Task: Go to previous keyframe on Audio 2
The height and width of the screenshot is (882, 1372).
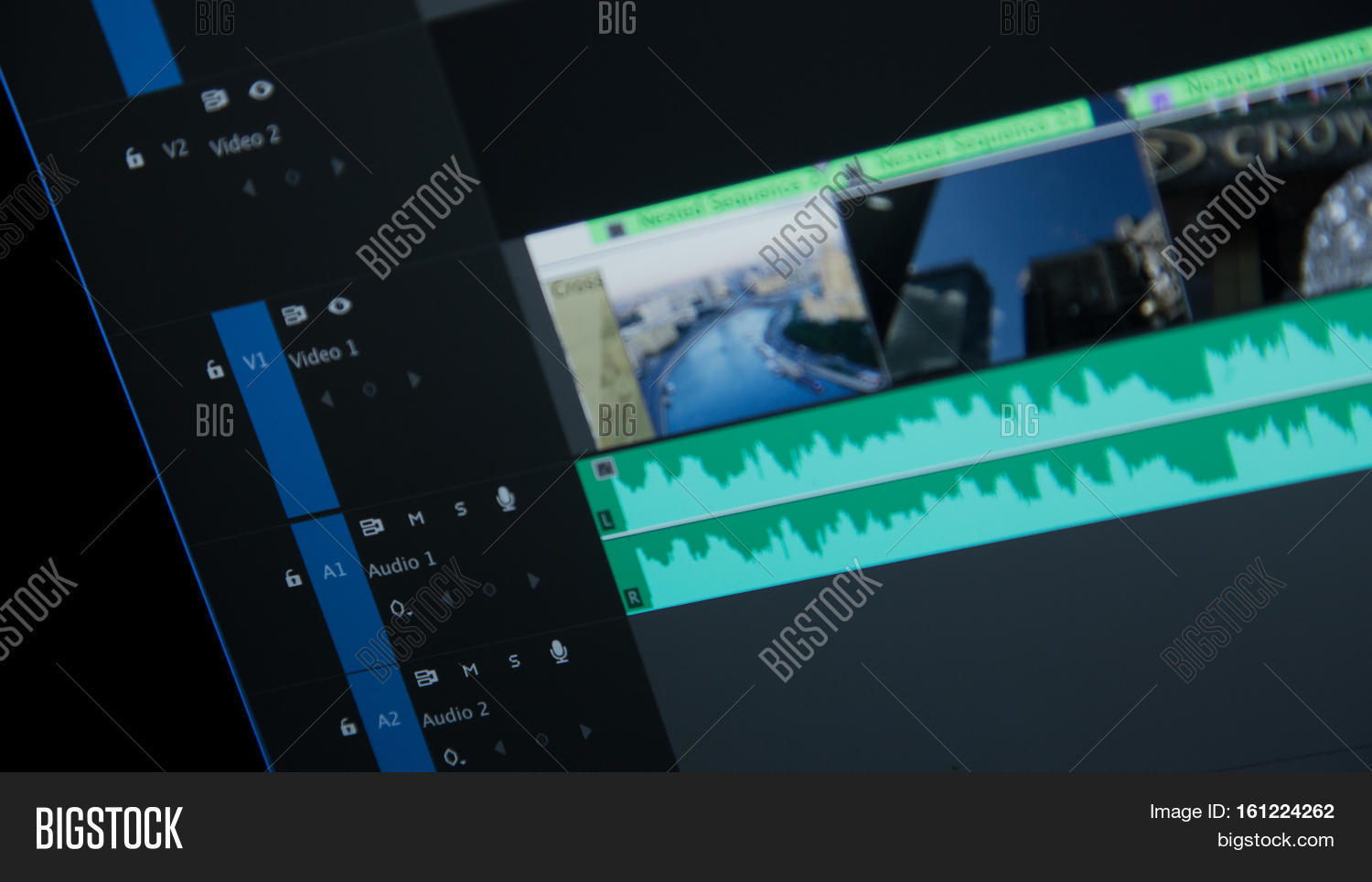Action: click(500, 748)
